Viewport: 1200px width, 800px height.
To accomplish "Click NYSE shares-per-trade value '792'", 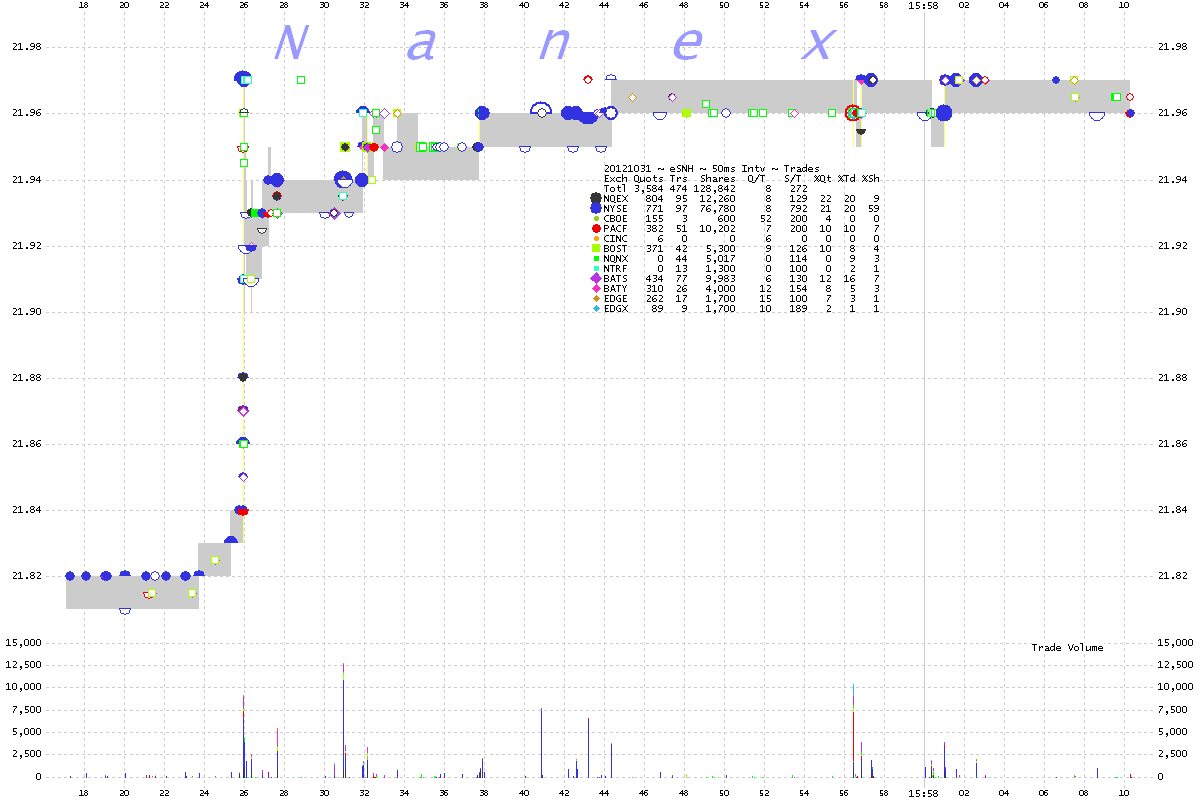I will coord(798,208).
